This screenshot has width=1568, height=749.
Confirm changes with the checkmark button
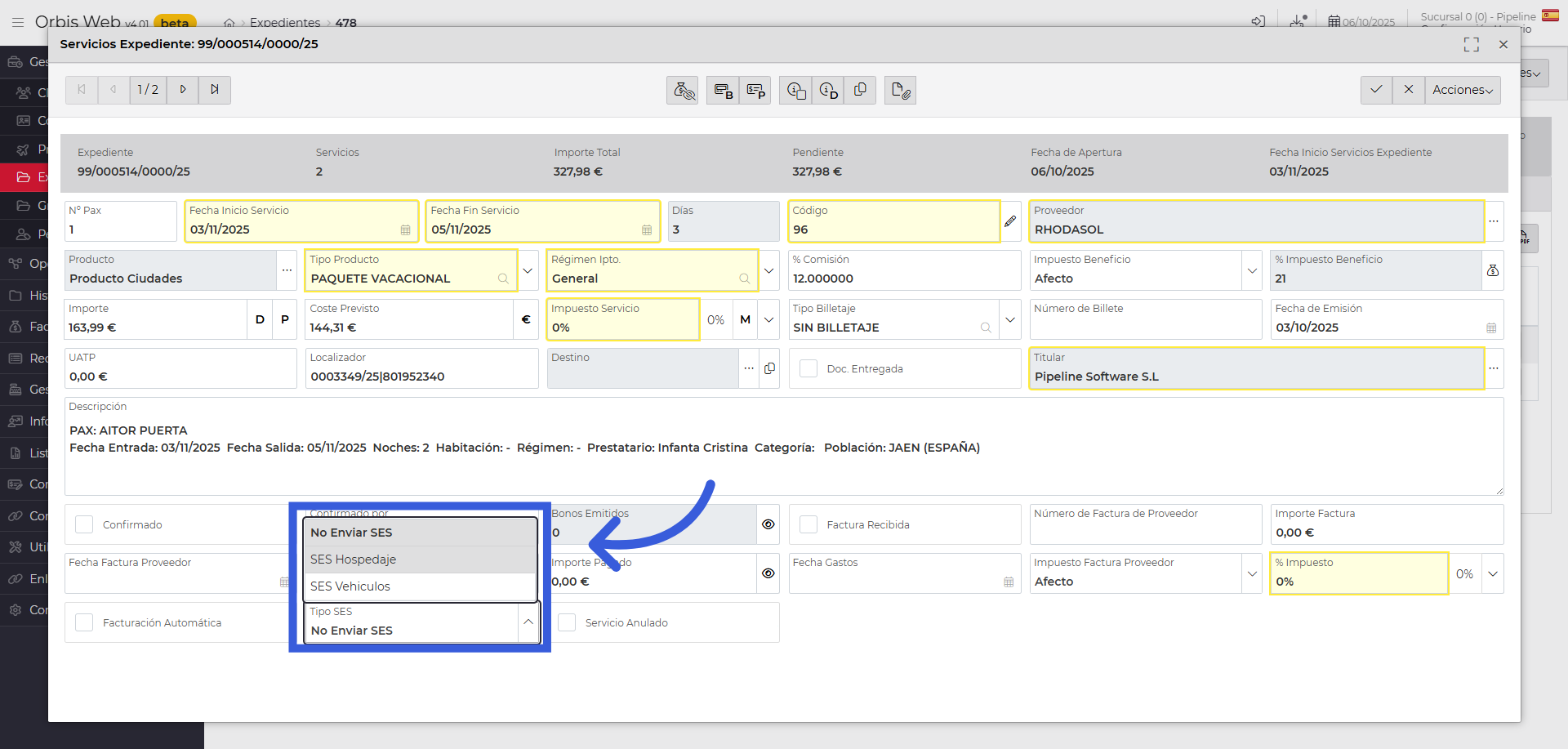point(1376,90)
